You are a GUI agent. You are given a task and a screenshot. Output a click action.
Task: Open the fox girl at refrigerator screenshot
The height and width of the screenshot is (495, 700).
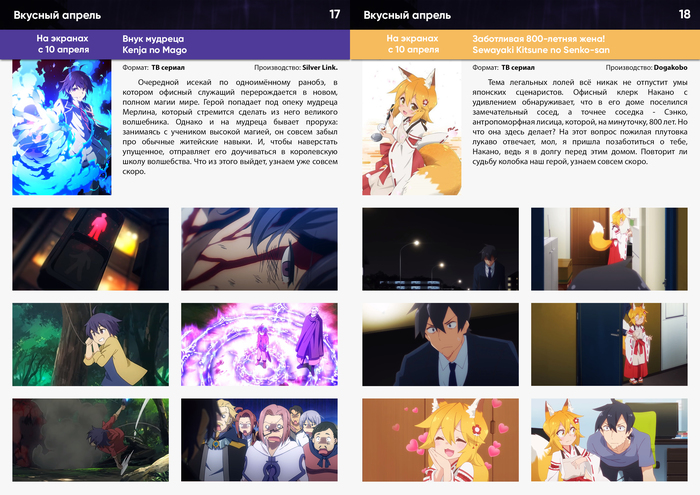click(x=609, y=249)
